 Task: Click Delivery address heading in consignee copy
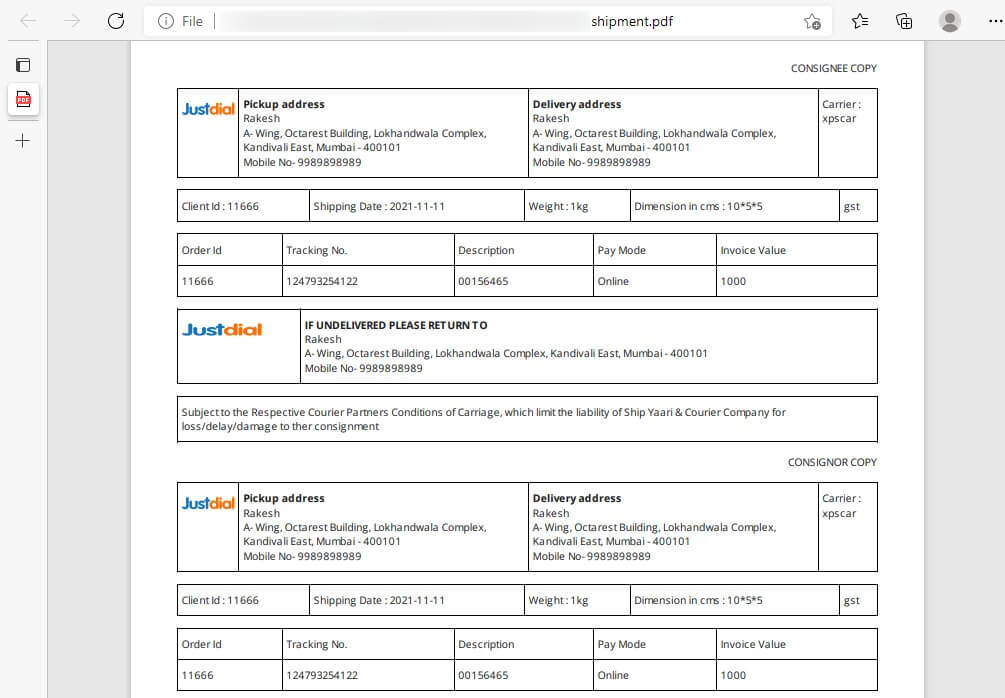[x=577, y=104]
